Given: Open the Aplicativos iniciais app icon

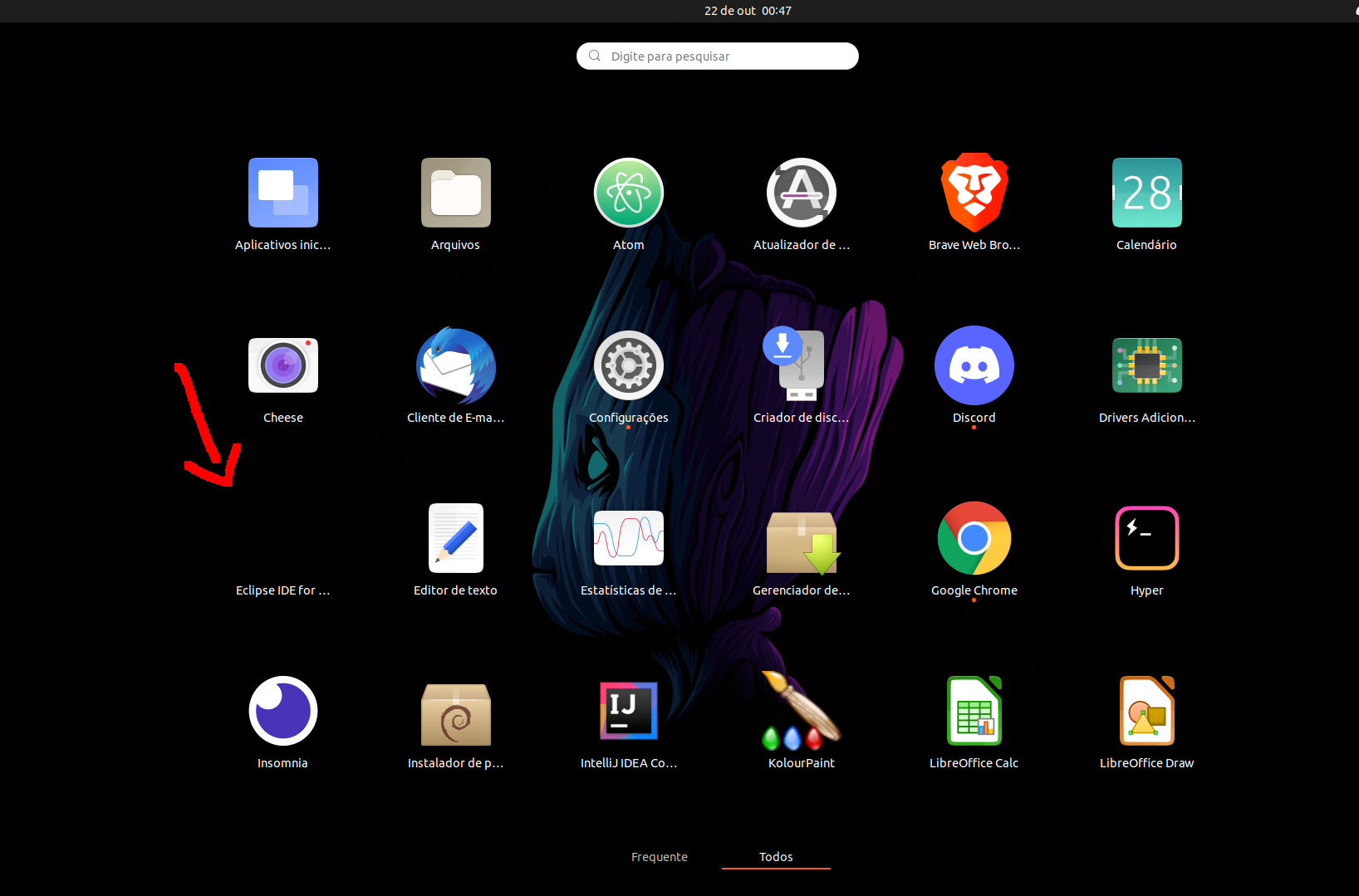Looking at the screenshot, I should coord(283,193).
